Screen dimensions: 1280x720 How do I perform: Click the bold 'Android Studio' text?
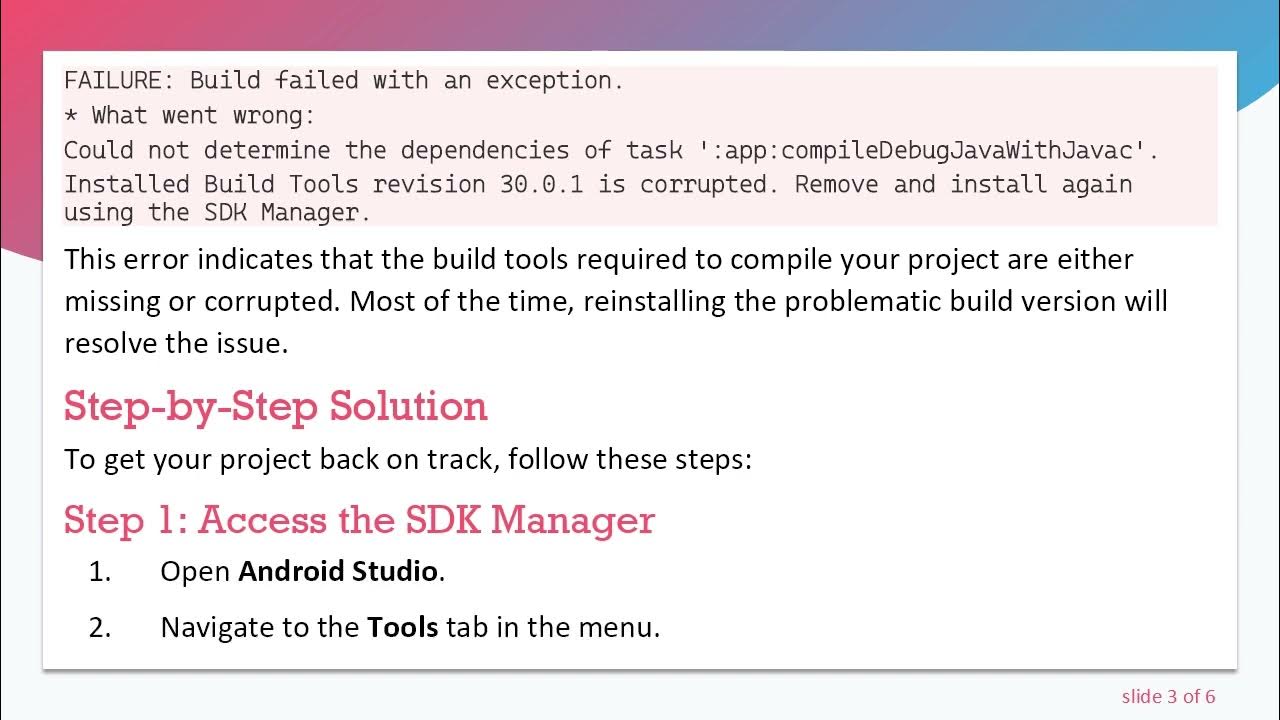click(338, 572)
